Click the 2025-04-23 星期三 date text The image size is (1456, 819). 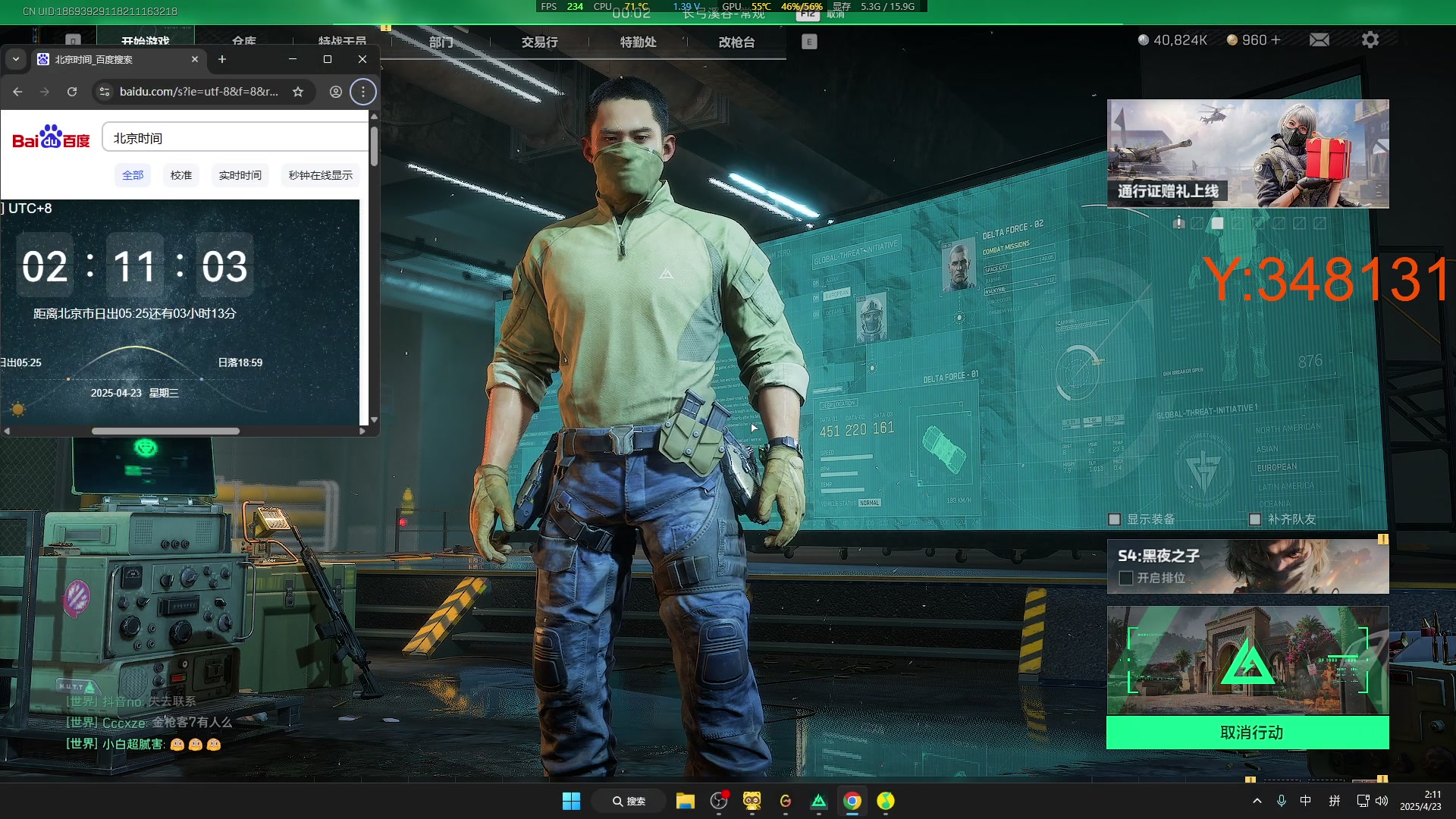135,393
